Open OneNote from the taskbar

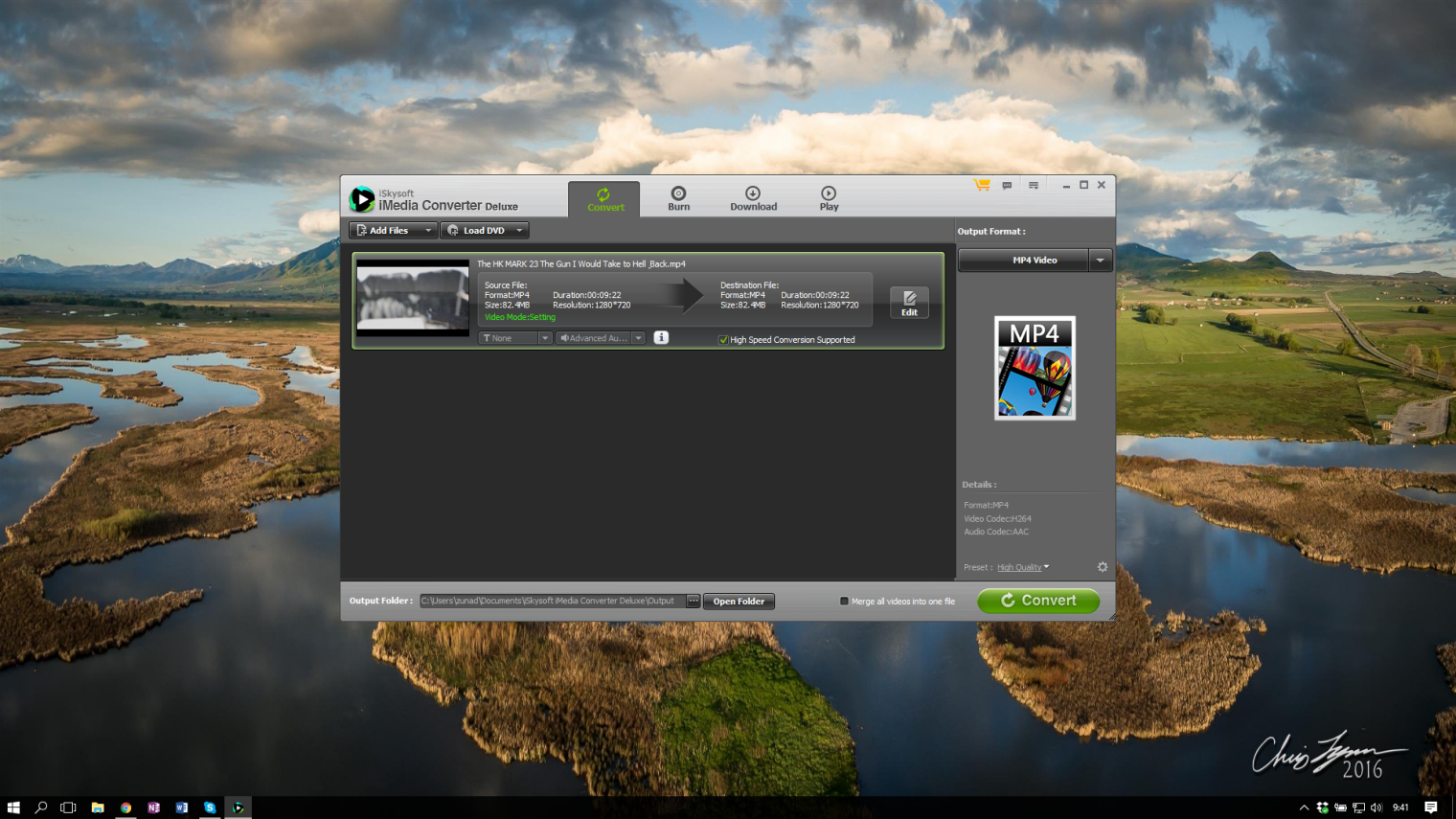(x=153, y=808)
